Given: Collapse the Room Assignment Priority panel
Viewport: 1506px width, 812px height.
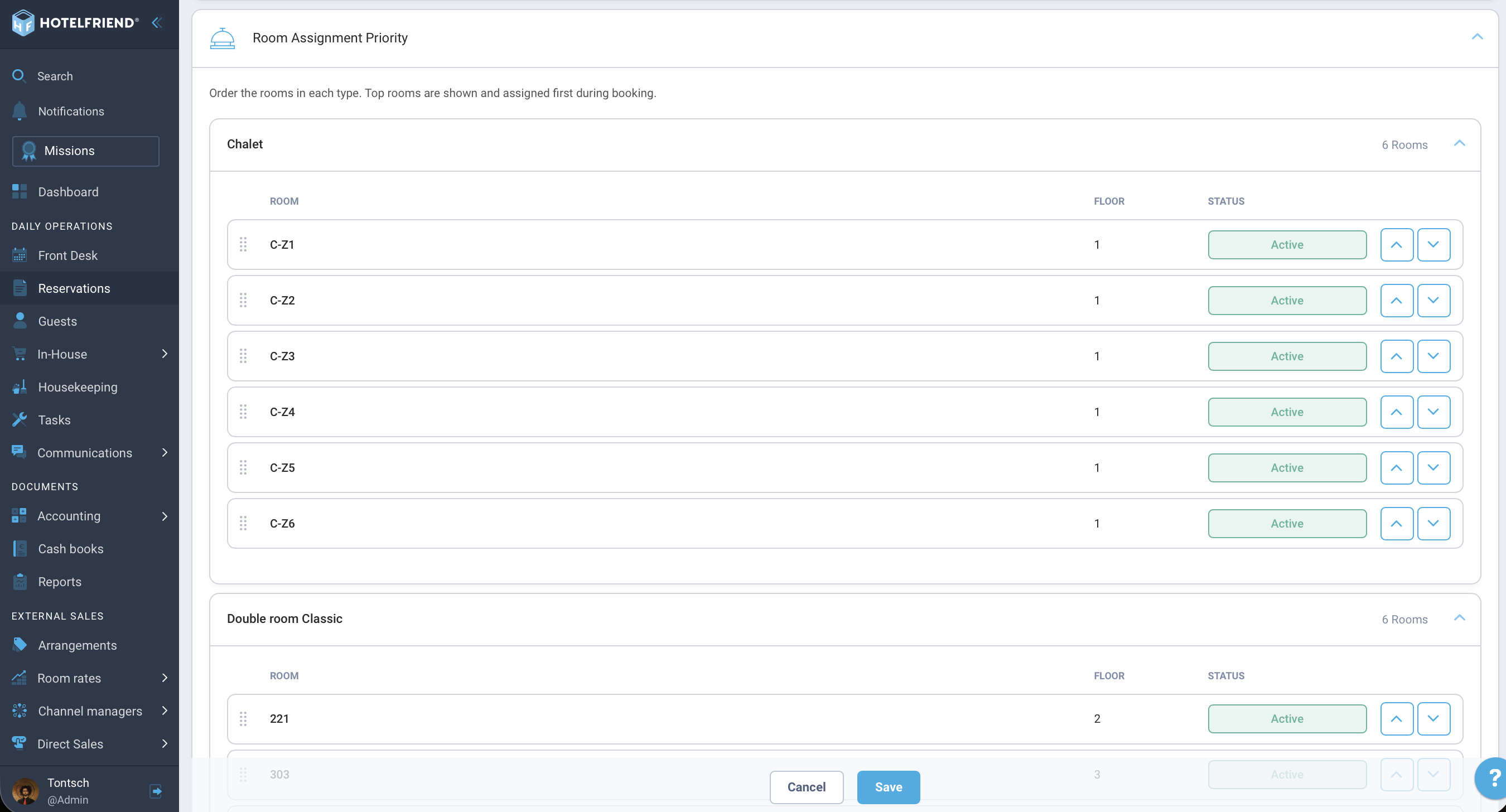Looking at the screenshot, I should tap(1478, 37).
